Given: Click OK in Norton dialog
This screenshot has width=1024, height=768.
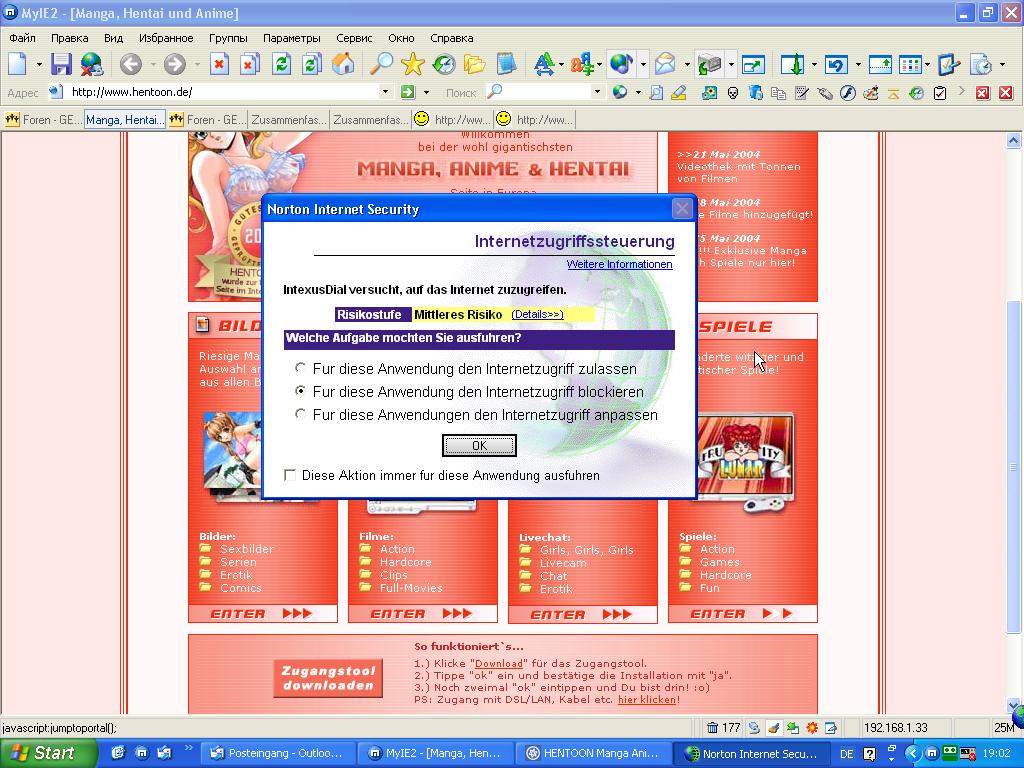Looking at the screenshot, I should pos(479,445).
